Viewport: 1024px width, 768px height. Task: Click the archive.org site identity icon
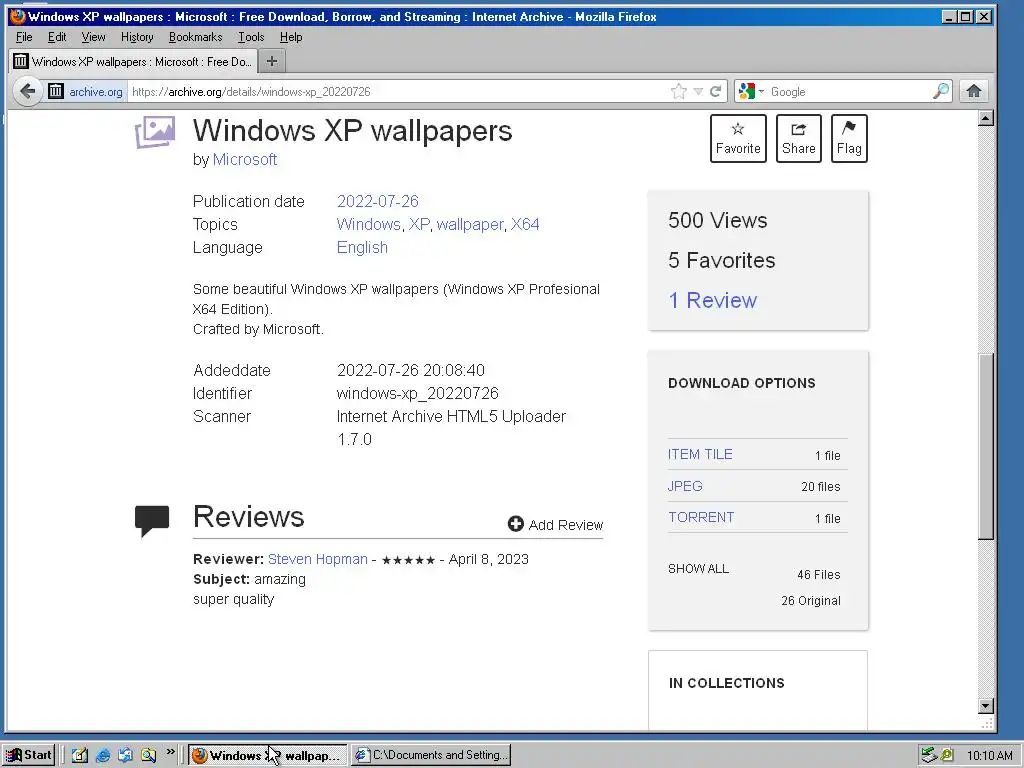[56, 91]
